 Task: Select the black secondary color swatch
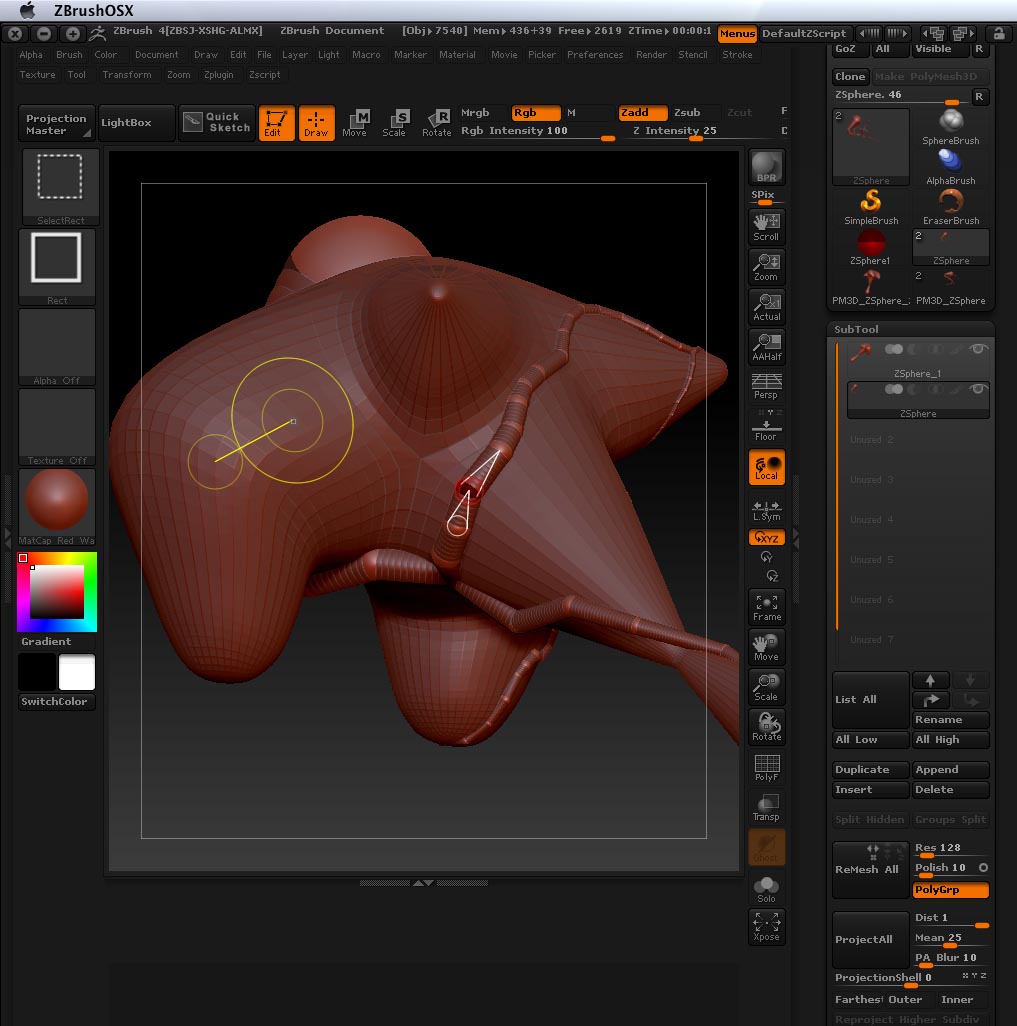point(37,672)
